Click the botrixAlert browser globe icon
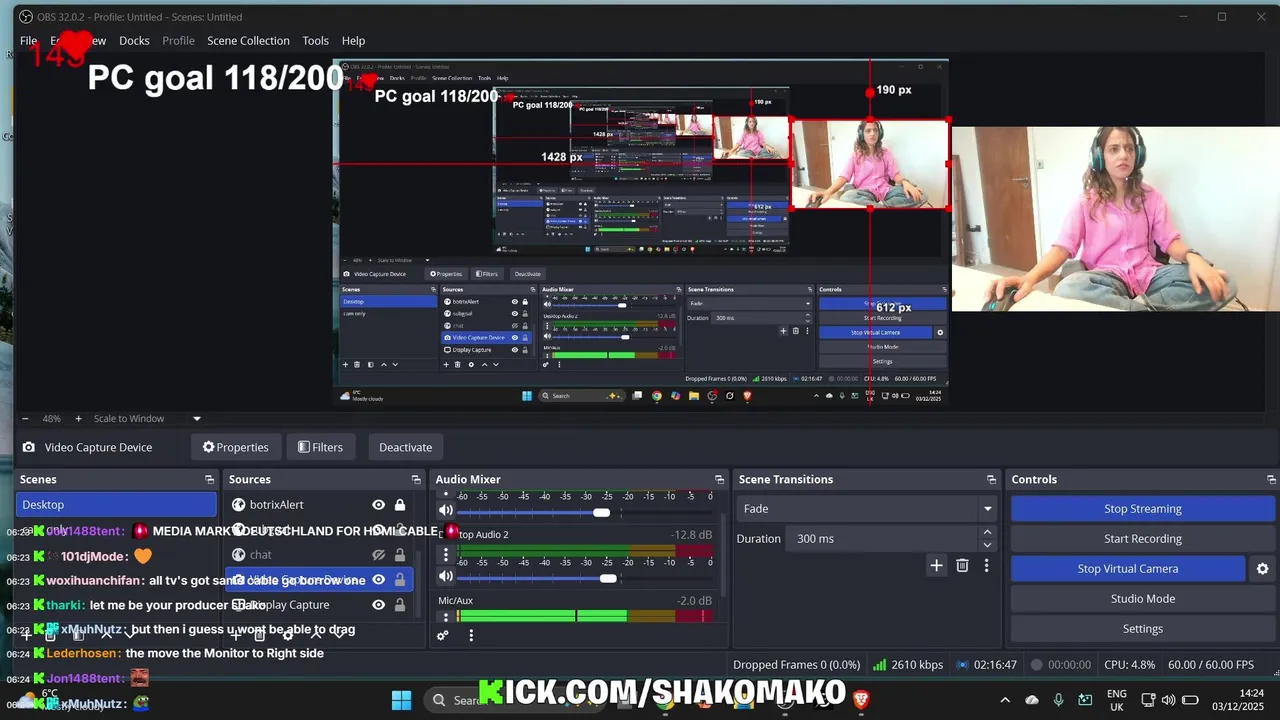 239,505
